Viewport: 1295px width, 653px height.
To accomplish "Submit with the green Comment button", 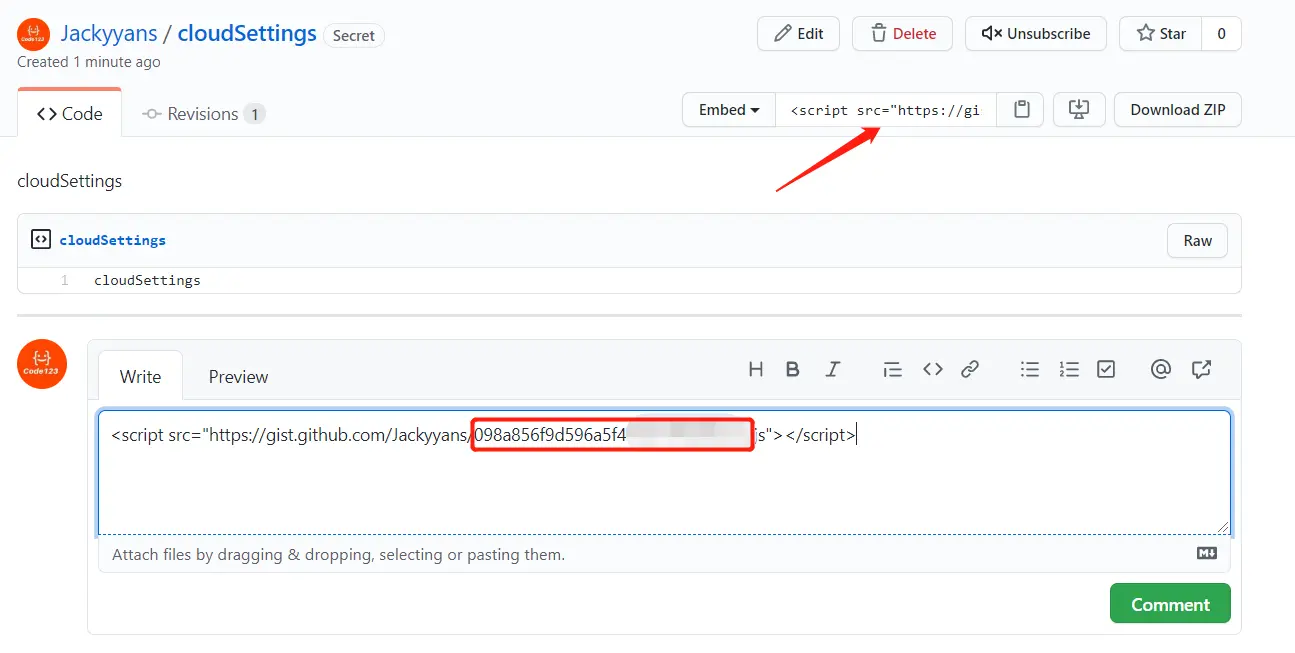I will [1170, 604].
